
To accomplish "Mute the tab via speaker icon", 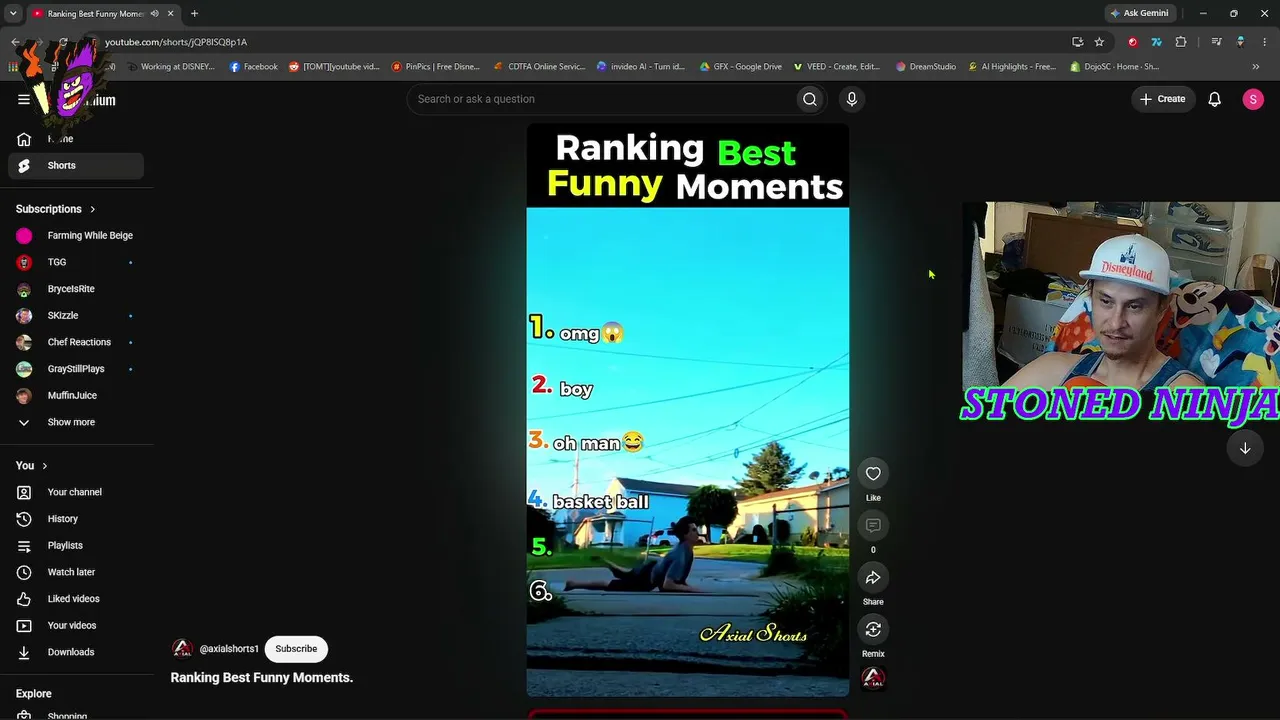I will click(x=154, y=13).
